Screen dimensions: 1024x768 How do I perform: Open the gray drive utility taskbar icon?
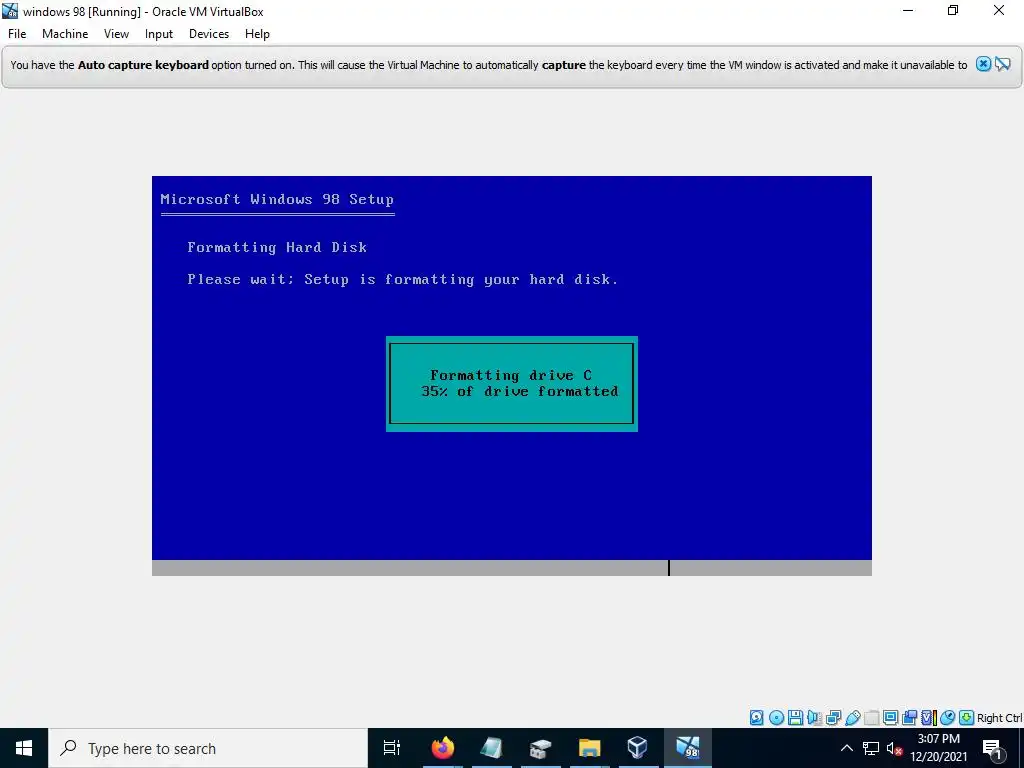(540, 748)
